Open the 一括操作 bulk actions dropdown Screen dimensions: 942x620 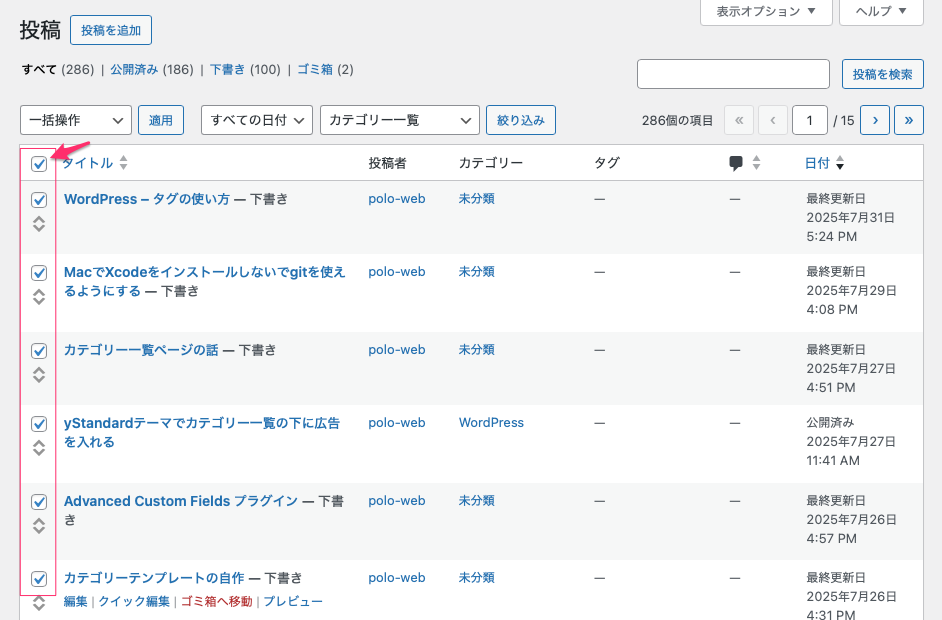76,120
